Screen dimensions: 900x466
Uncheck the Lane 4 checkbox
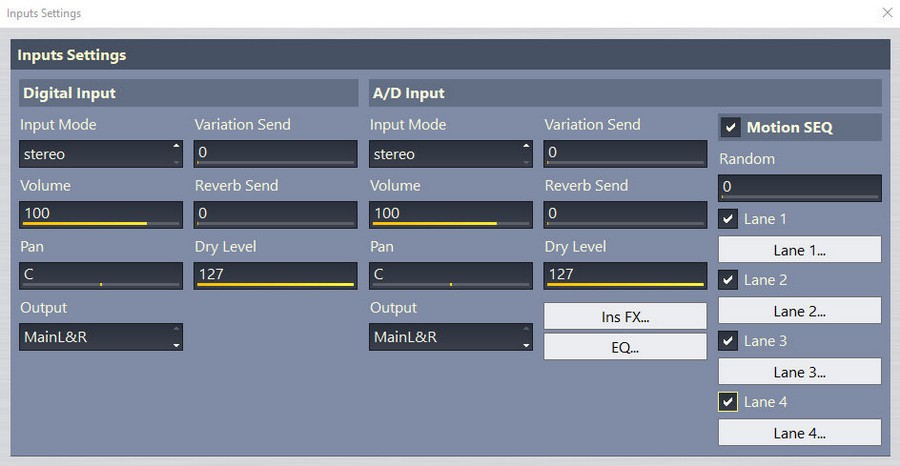click(728, 402)
